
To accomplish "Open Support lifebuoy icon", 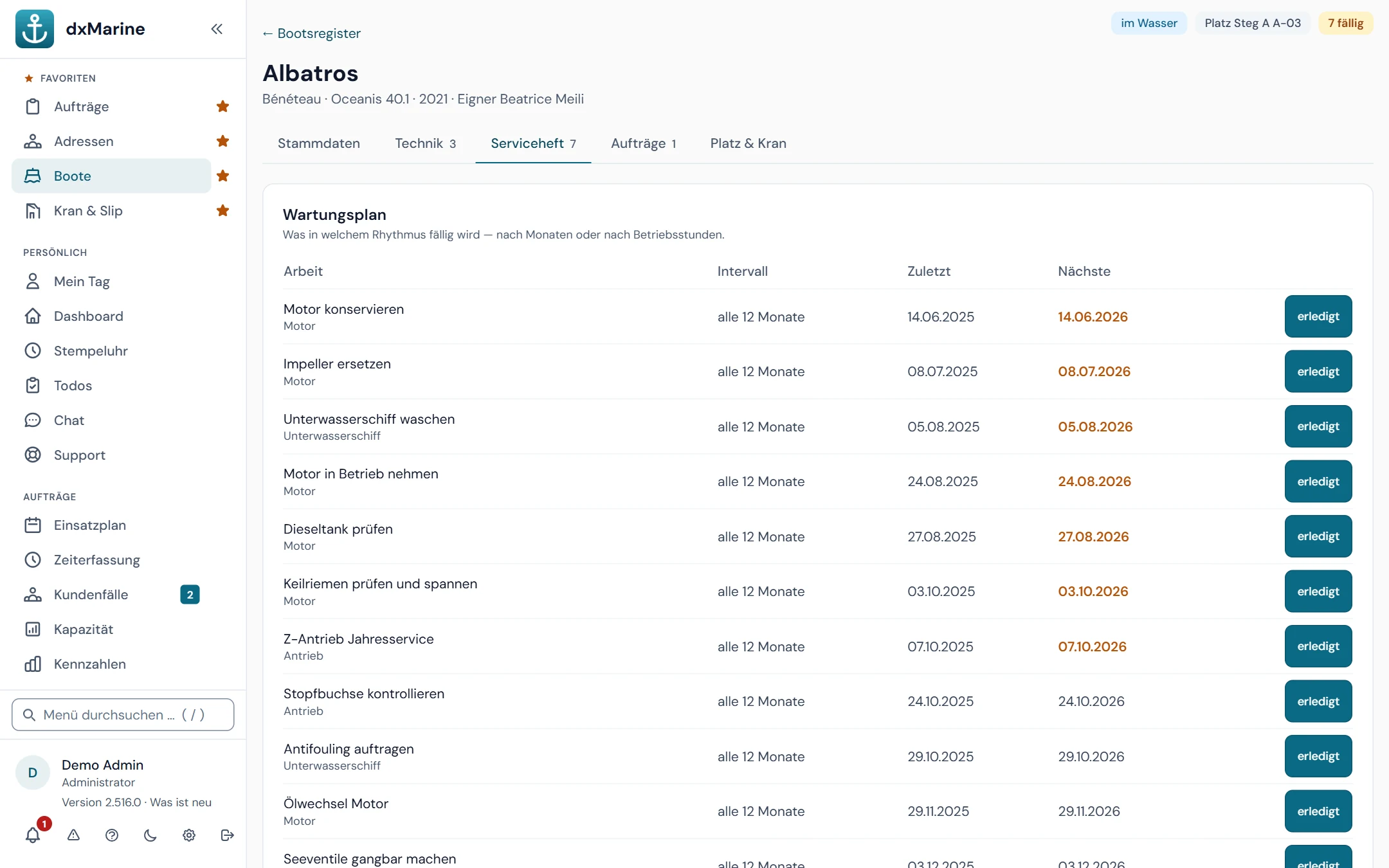I will tap(33, 455).
